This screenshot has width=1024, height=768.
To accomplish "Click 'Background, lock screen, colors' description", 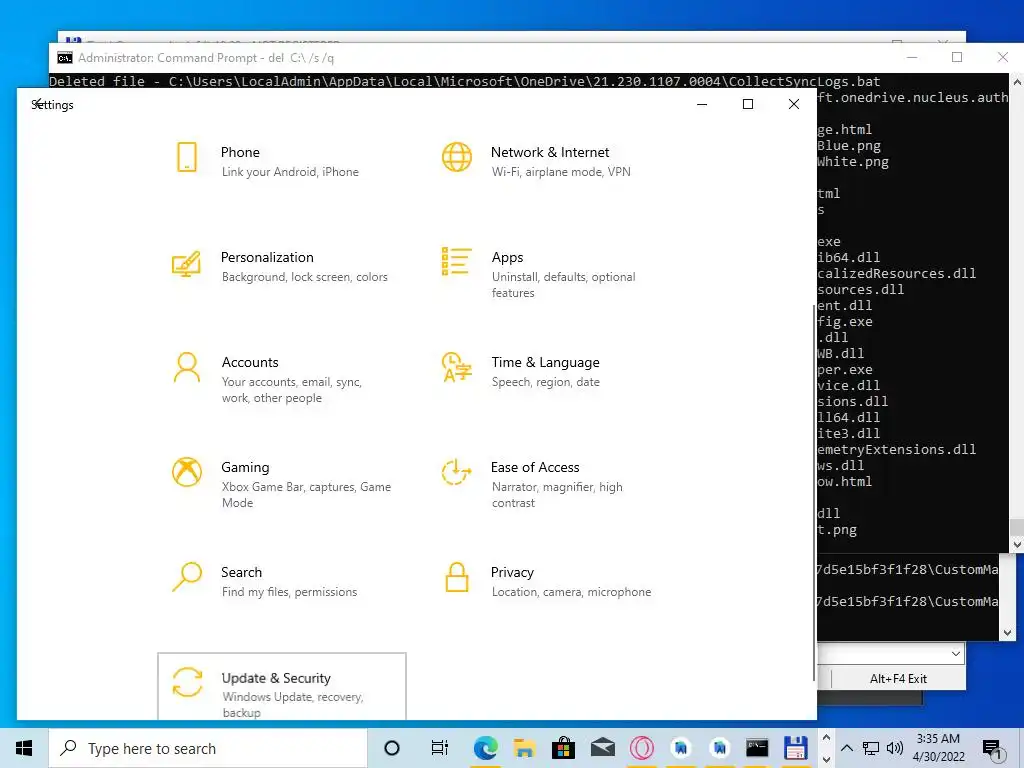I will pyautogui.click(x=304, y=277).
